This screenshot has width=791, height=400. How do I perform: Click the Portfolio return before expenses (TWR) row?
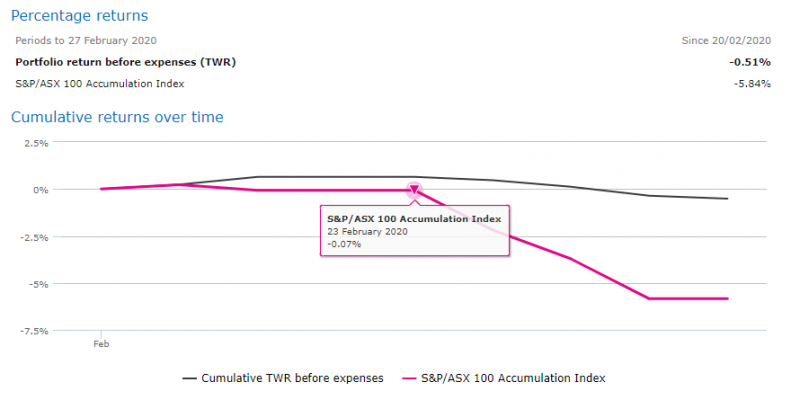coord(126,61)
